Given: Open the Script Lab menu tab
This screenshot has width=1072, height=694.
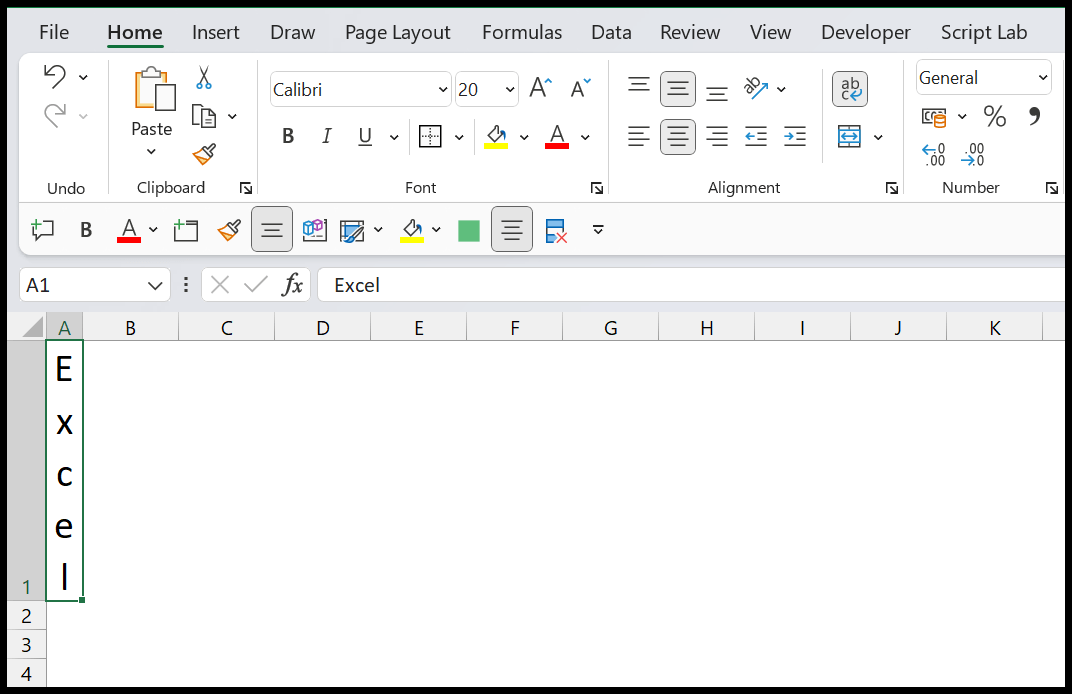Looking at the screenshot, I should coord(984,32).
